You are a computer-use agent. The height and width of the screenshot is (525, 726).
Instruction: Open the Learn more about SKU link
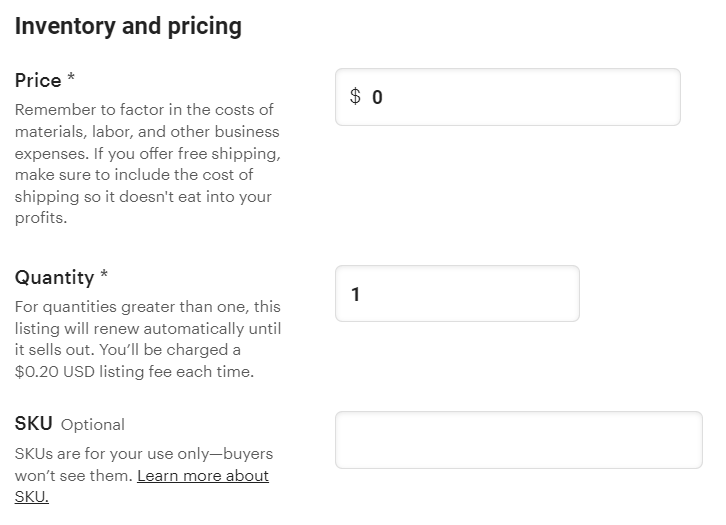pos(203,476)
